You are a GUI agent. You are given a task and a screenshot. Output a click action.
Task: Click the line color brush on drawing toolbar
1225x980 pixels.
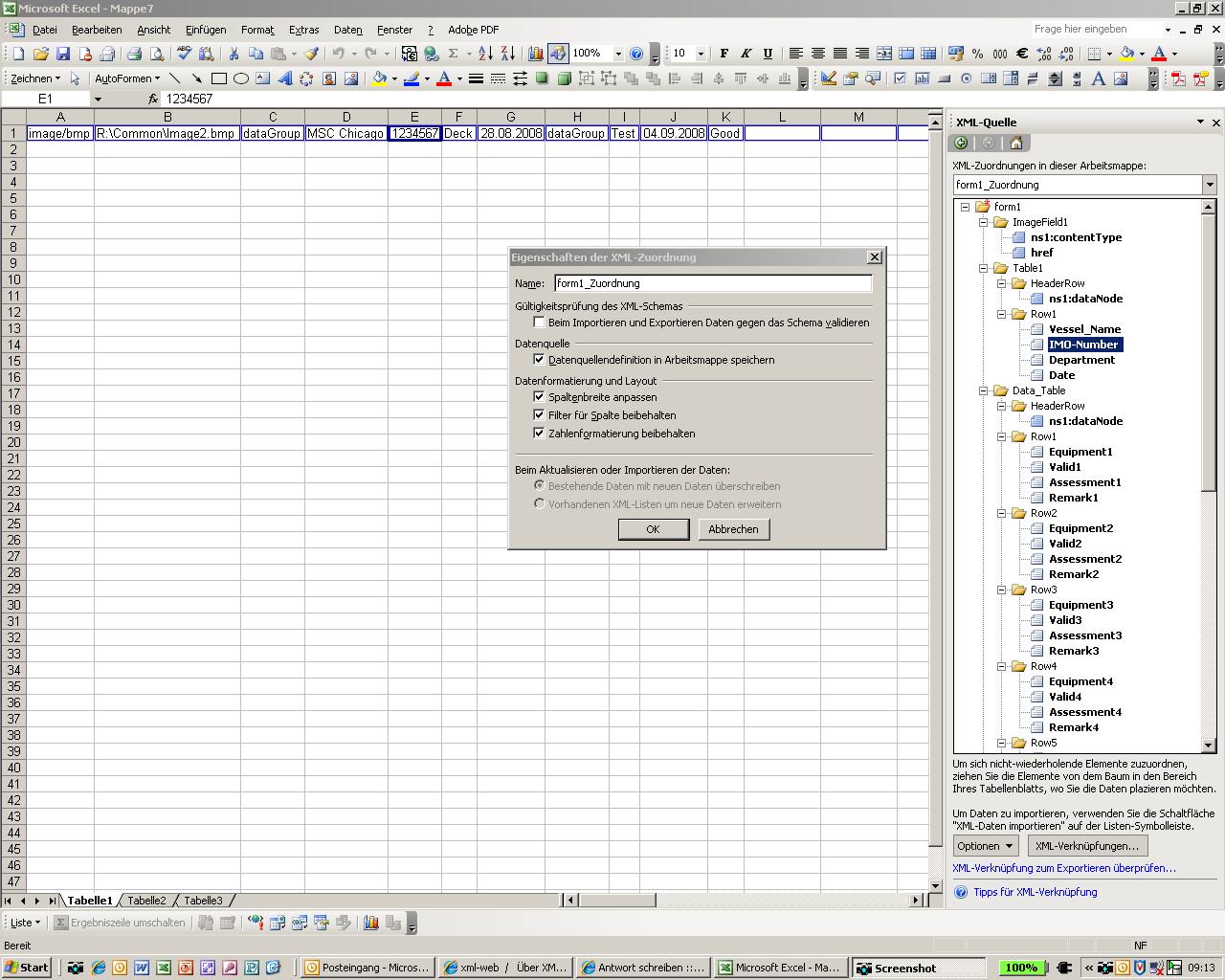[412, 78]
